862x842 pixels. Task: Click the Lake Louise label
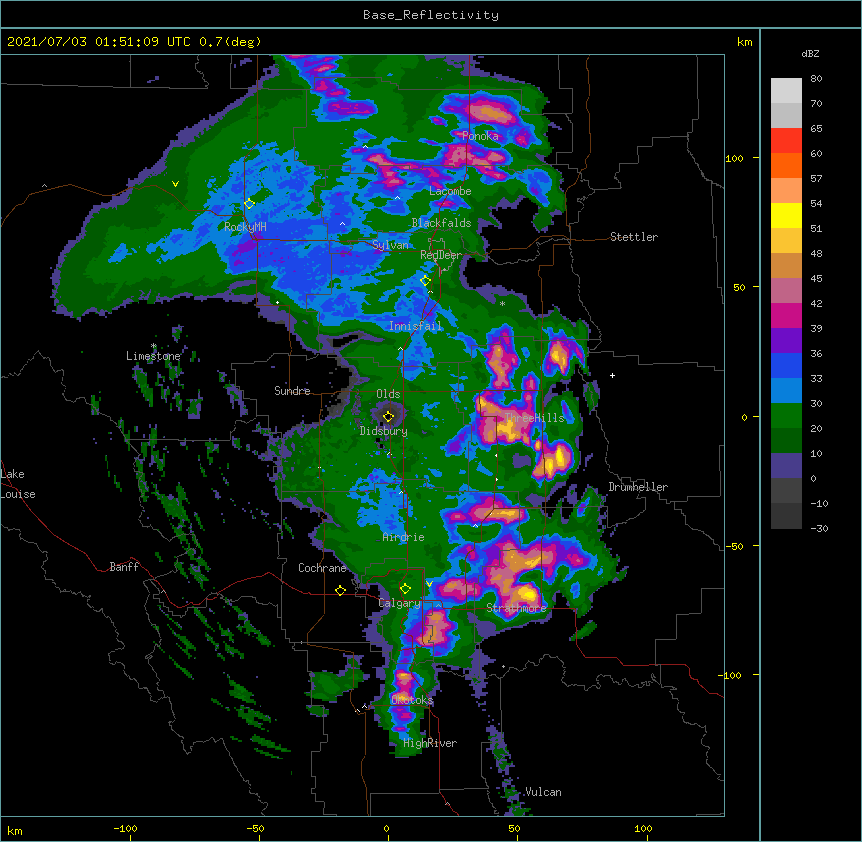18,484
